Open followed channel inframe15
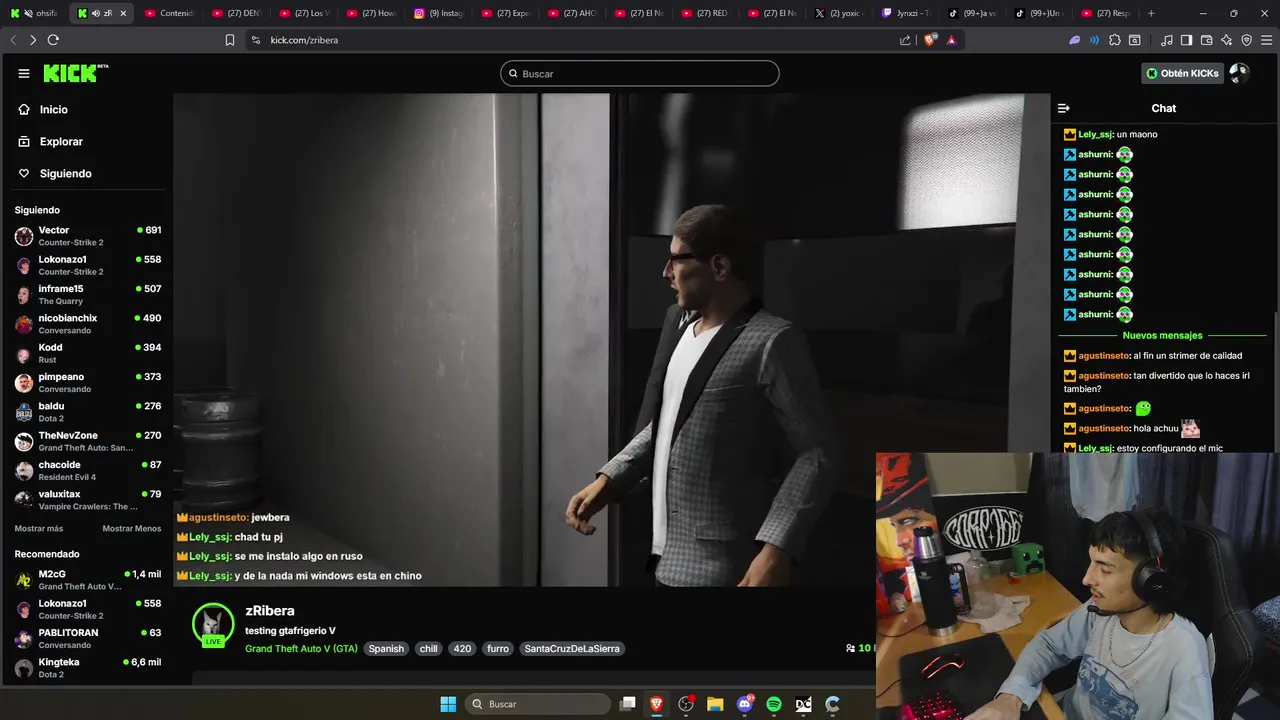 click(88, 295)
